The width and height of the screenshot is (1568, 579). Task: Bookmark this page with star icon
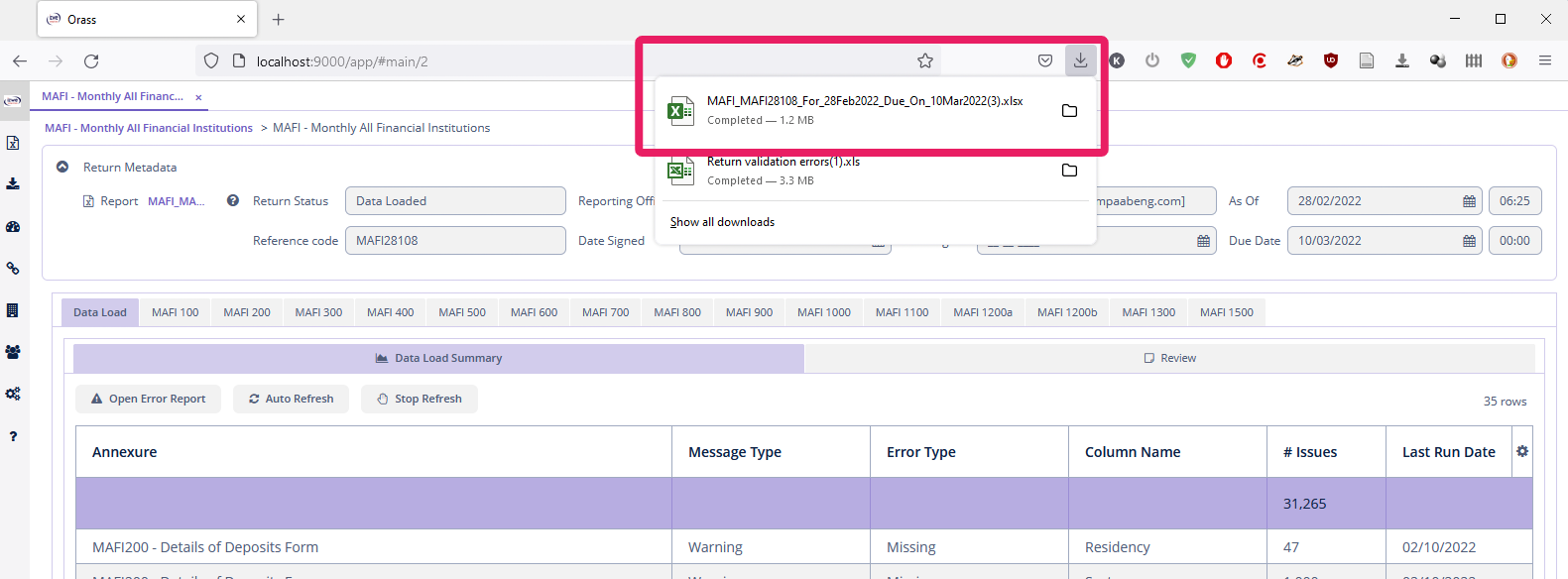[924, 60]
